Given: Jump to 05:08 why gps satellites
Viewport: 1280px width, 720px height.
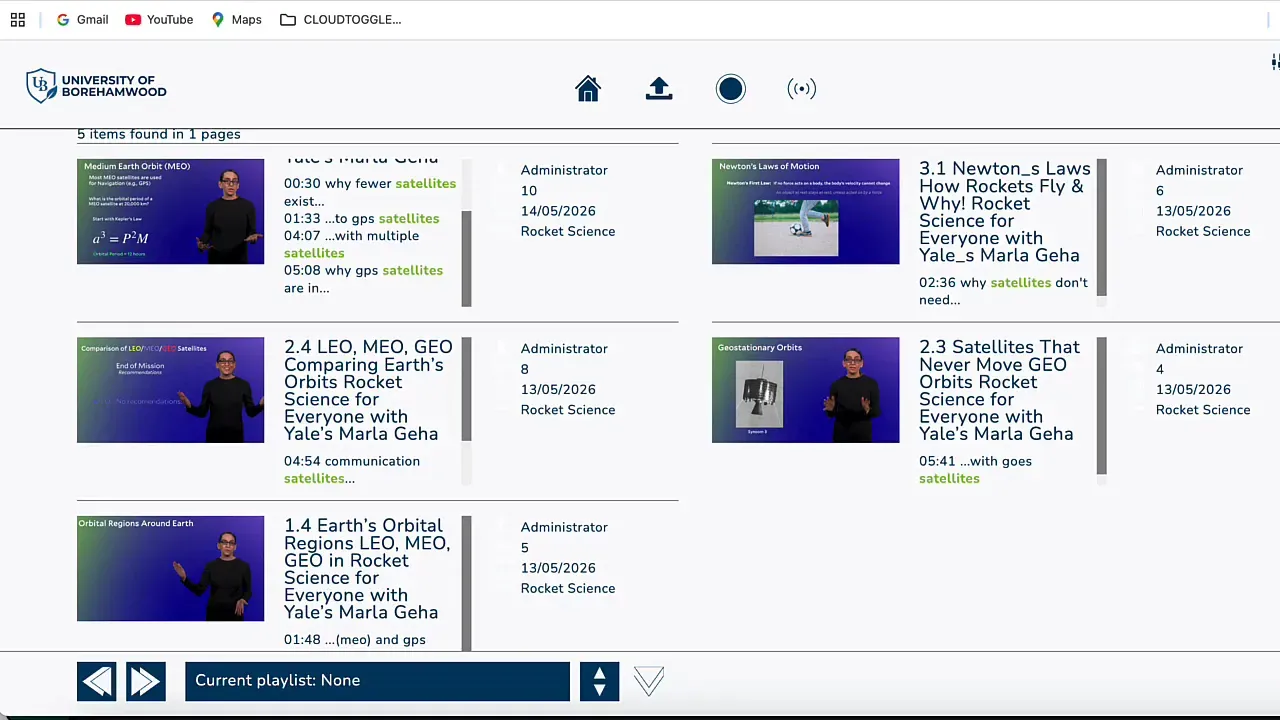Looking at the screenshot, I should [x=363, y=279].
